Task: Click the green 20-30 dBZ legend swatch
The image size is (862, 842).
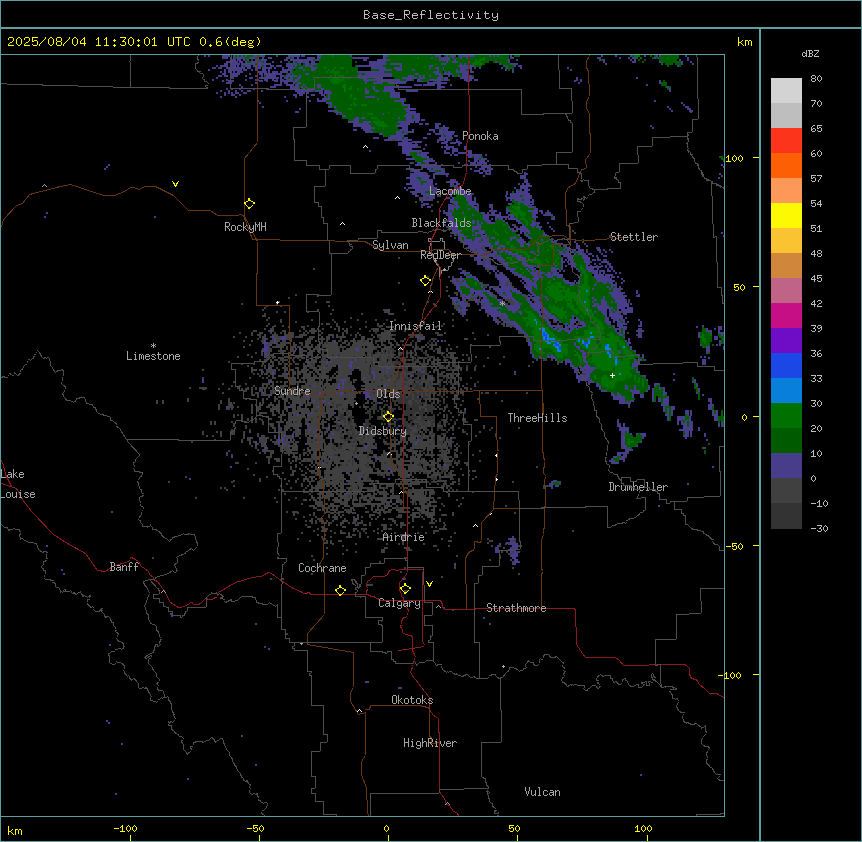Action: coord(786,416)
